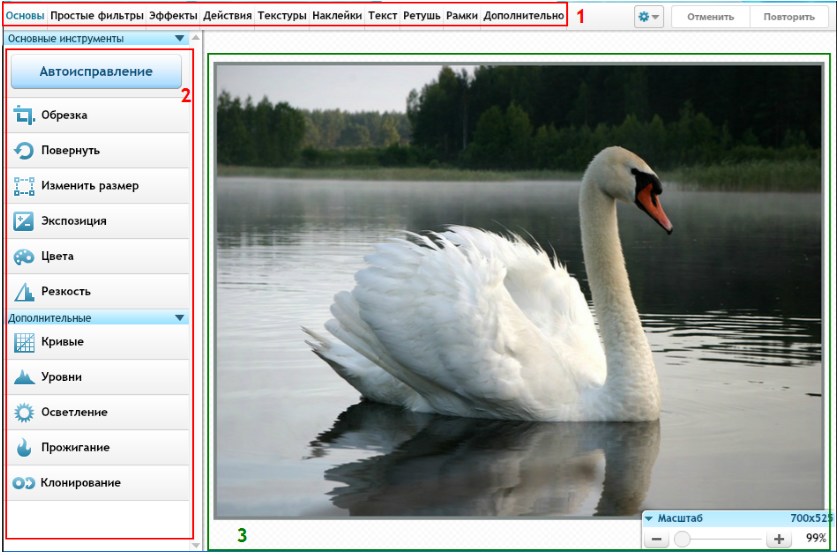Go to the Наклейки tab
The image size is (838, 555).
click(x=337, y=16)
